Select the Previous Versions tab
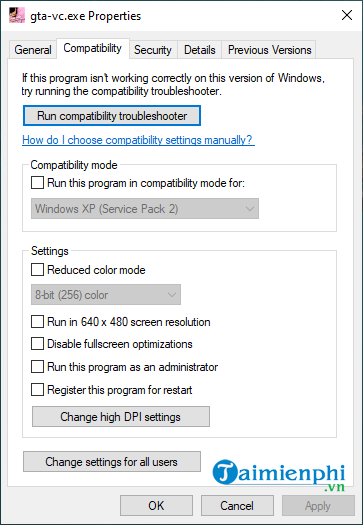Screen dimensions: 363x525 click(x=270, y=50)
